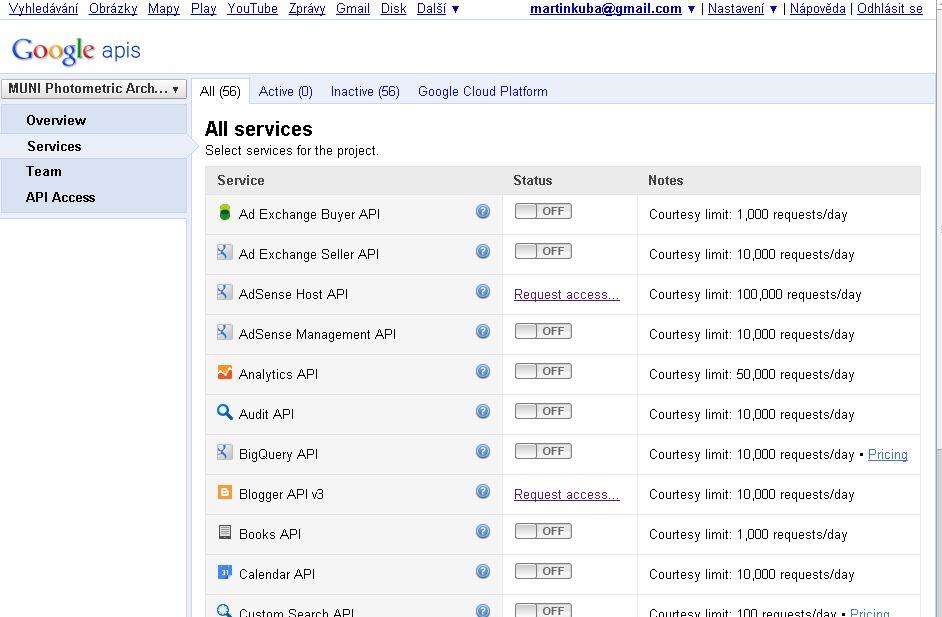Switch to the Active (0) tab
The width and height of the screenshot is (942, 617).
pos(285,91)
